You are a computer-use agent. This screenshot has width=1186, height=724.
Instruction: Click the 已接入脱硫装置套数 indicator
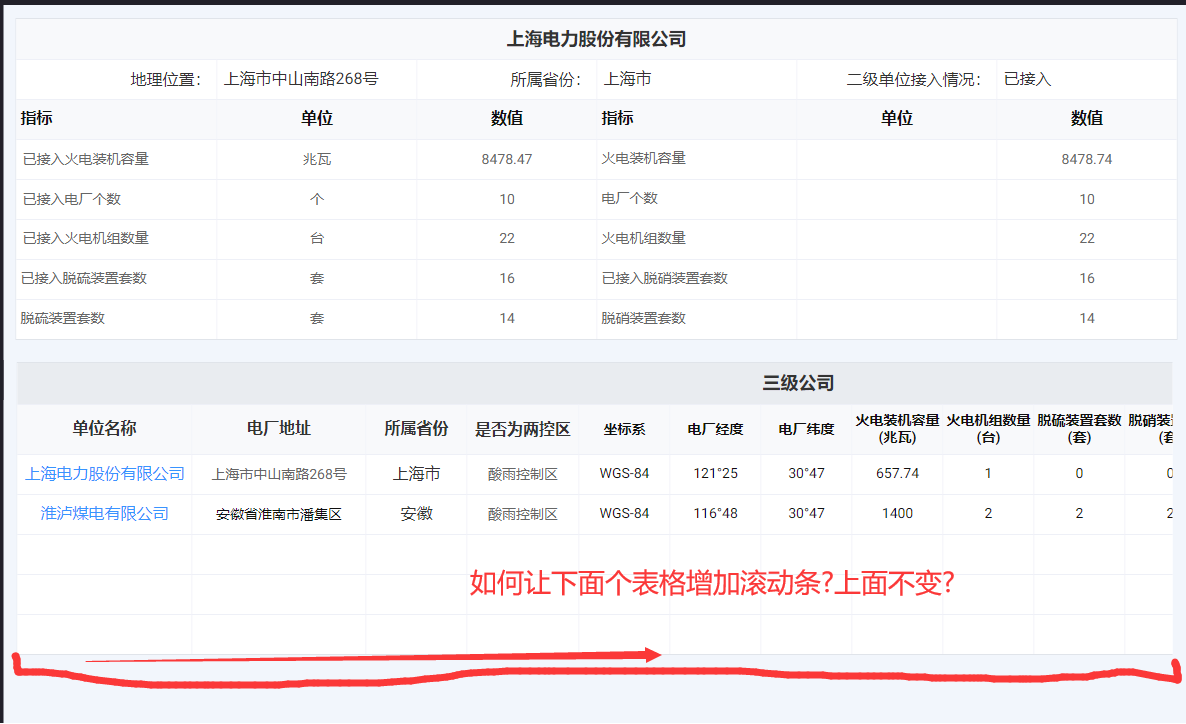[x=84, y=278]
